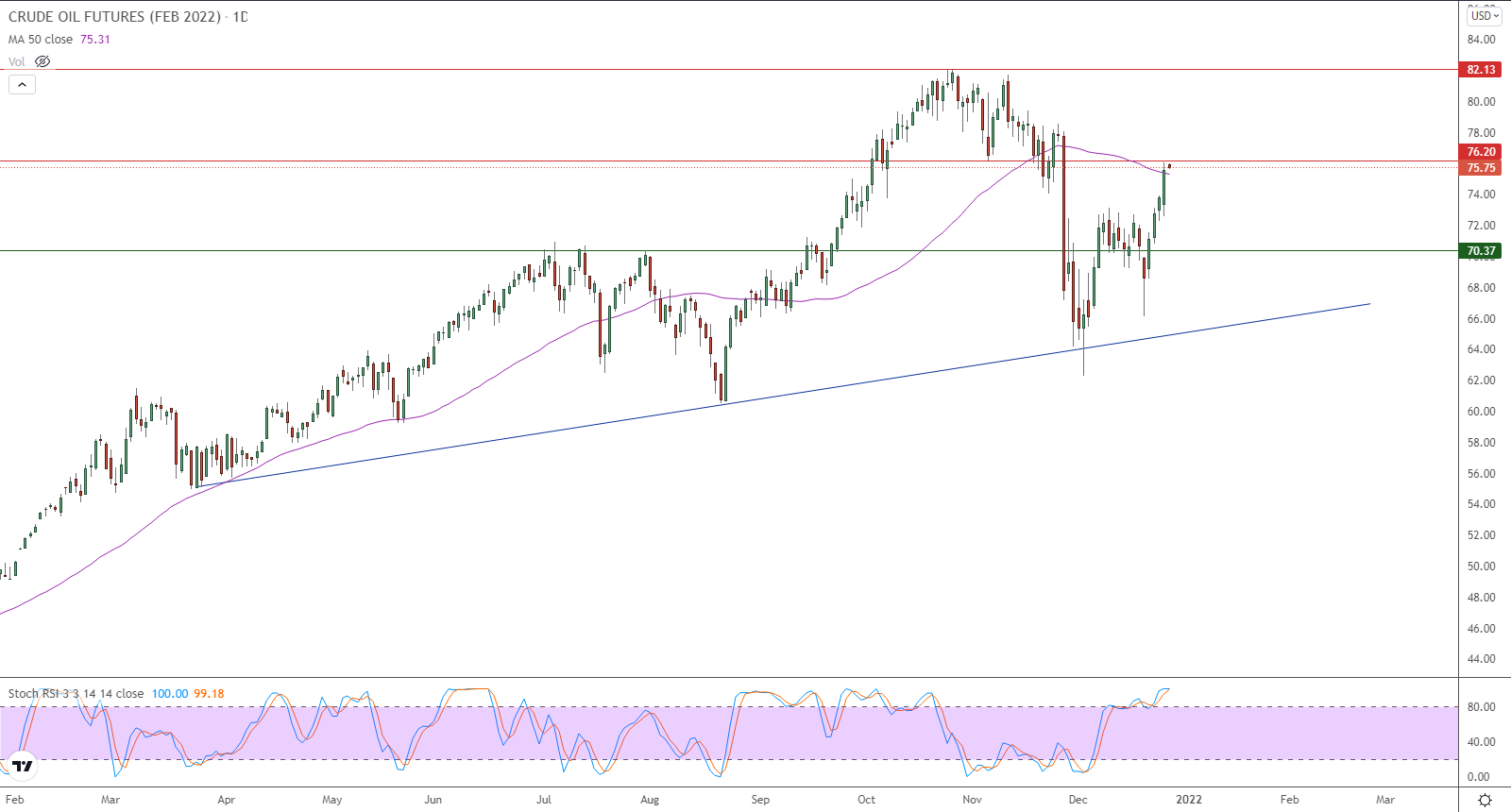Open the USD currency dropdown
The height and width of the screenshot is (812, 1511).
tap(1485, 15)
